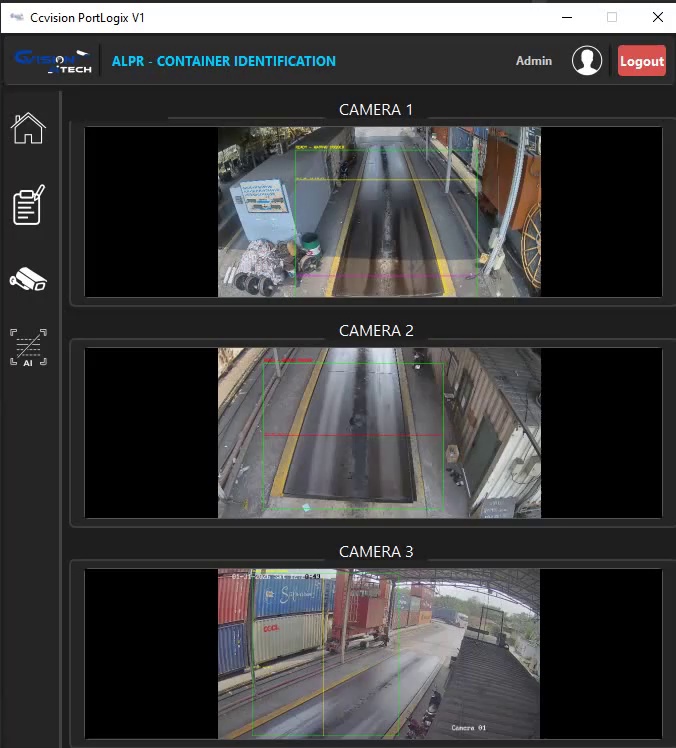Click the Cvision Tech logo
The height and width of the screenshot is (748, 676).
pos(53,62)
